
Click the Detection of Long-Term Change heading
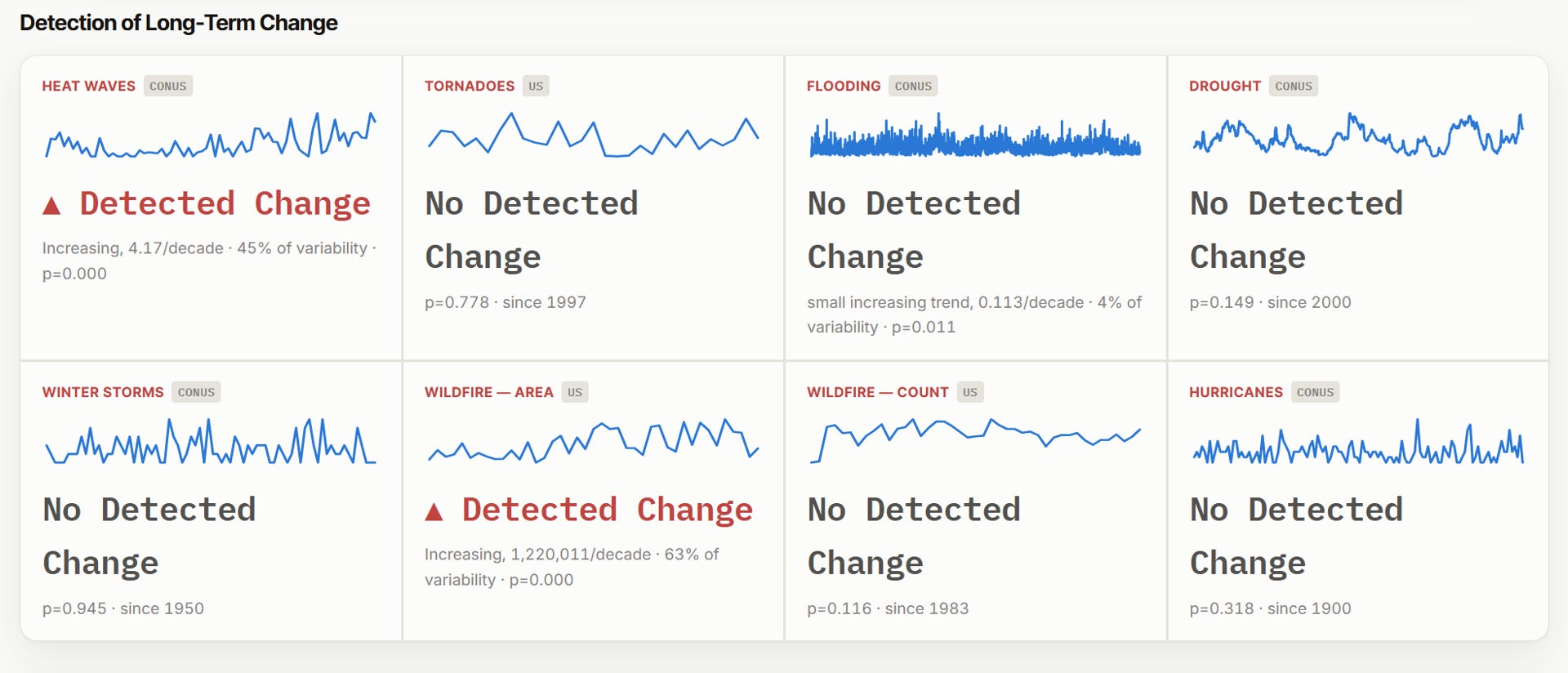pyautogui.click(x=179, y=23)
